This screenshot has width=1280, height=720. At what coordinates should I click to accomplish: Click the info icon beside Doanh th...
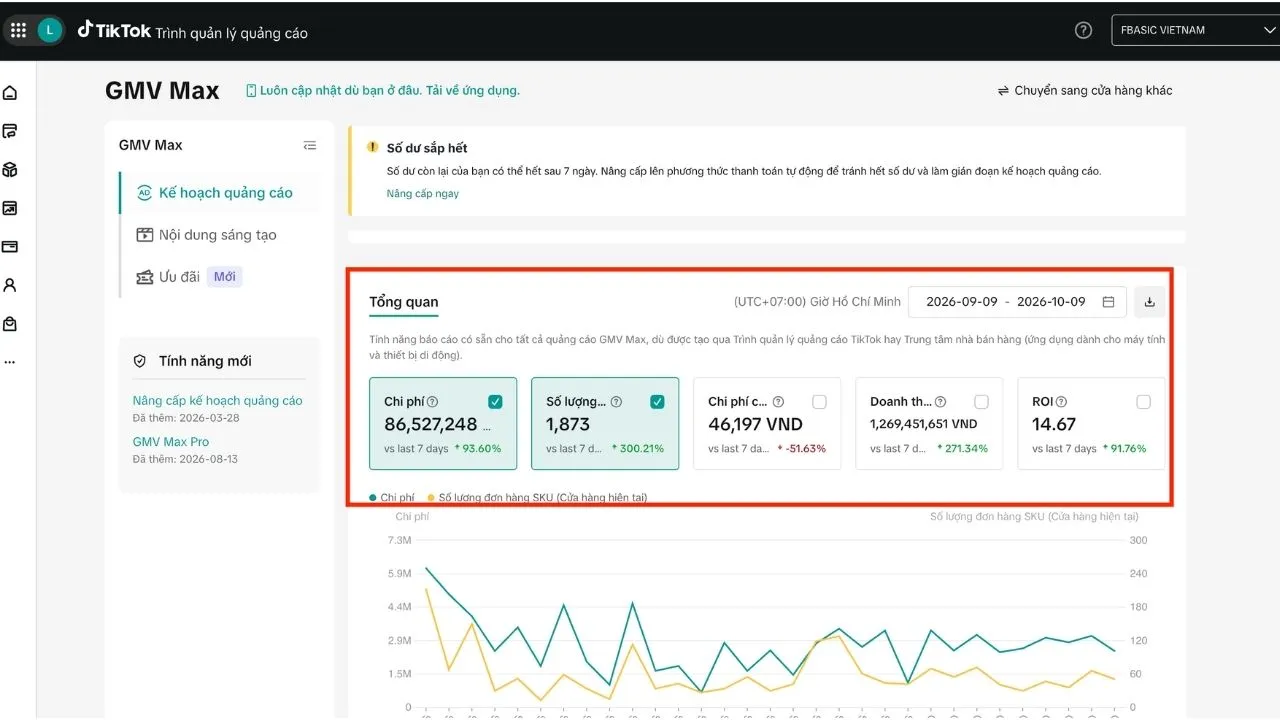coord(940,402)
